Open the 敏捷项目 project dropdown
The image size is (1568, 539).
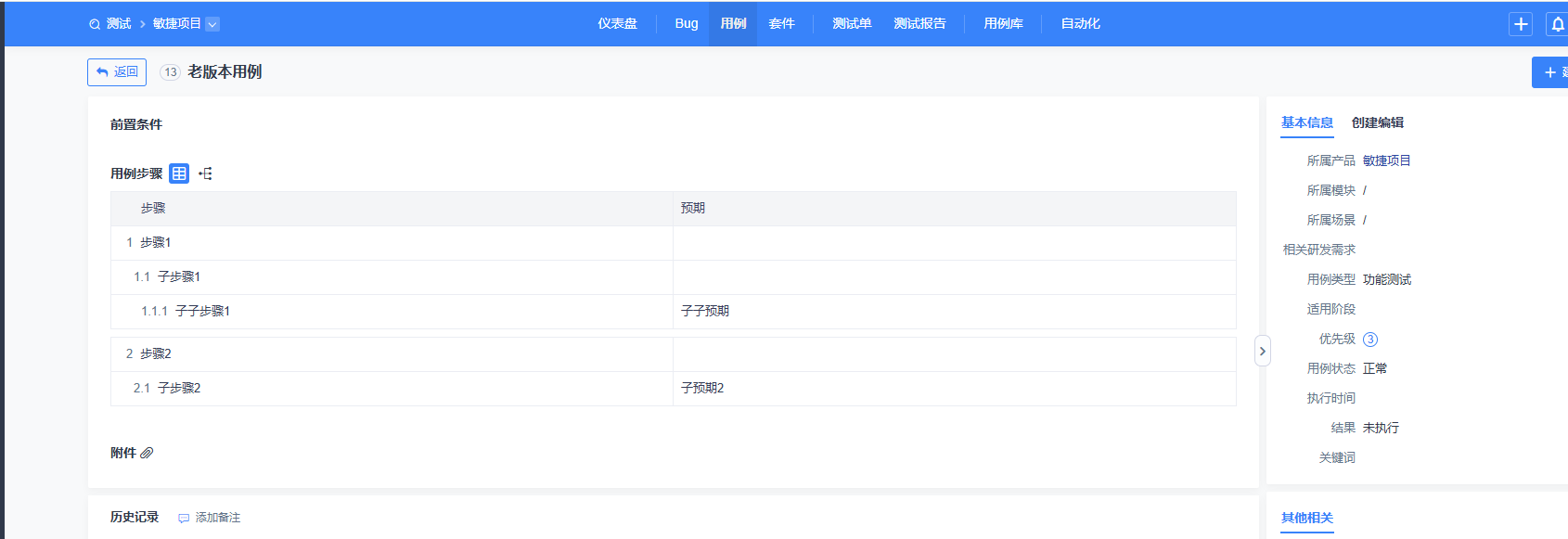coord(212,24)
